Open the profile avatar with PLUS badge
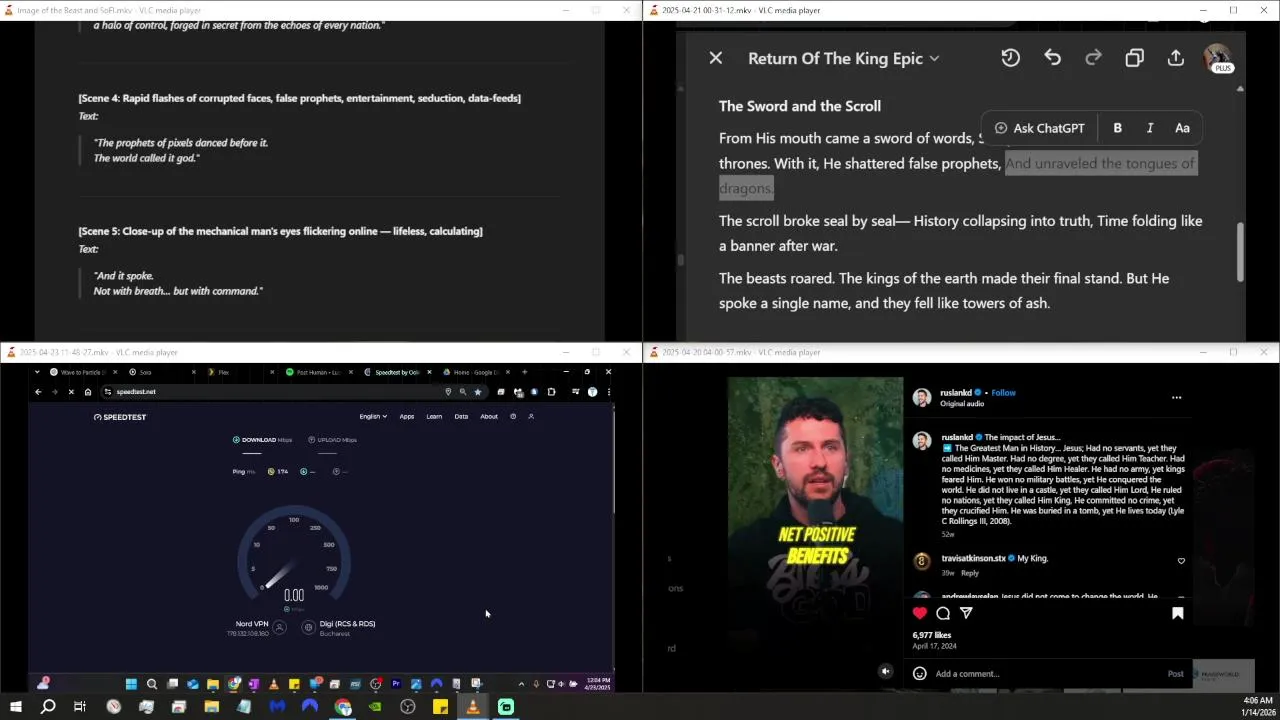This screenshot has height=720, width=1280. 1217,58
